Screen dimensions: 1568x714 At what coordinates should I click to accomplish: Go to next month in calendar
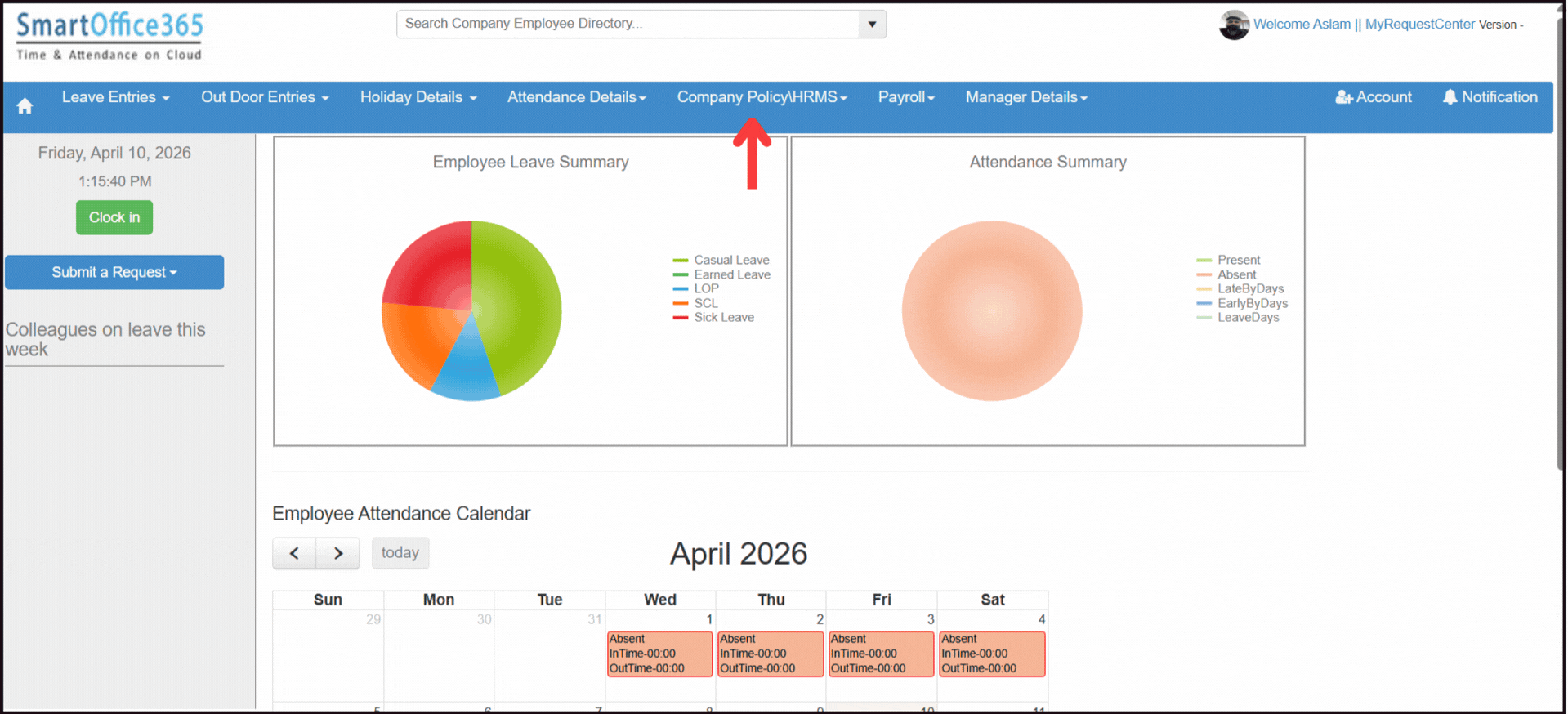click(x=338, y=553)
